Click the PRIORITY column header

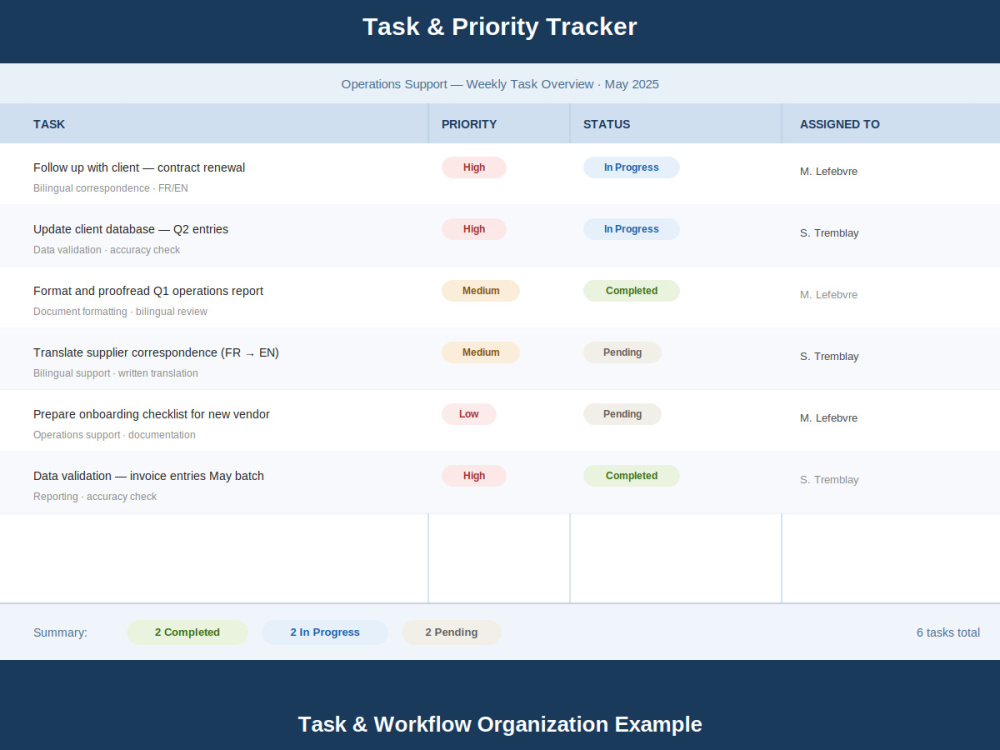(469, 124)
